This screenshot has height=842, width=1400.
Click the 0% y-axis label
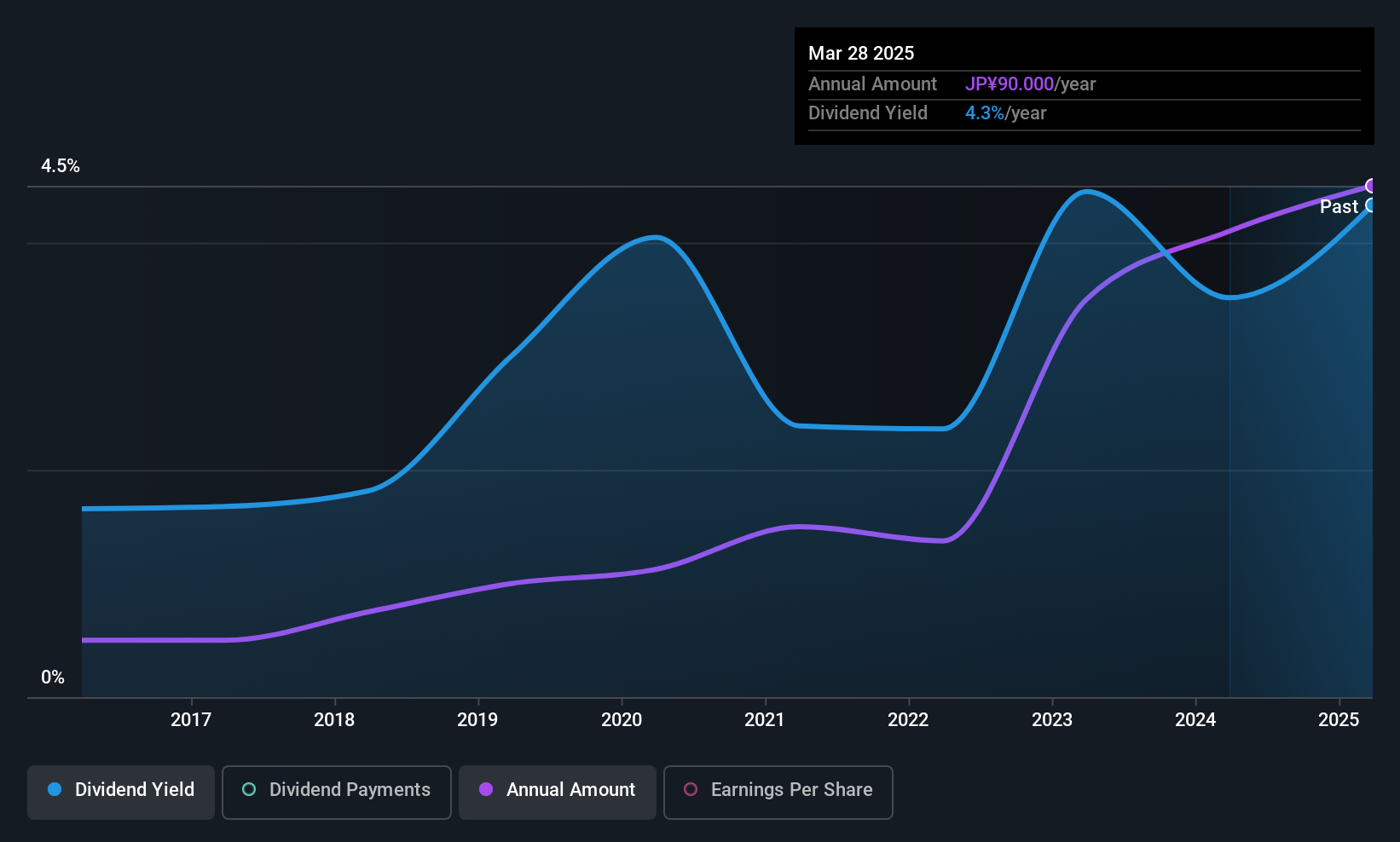[x=53, y=678]
